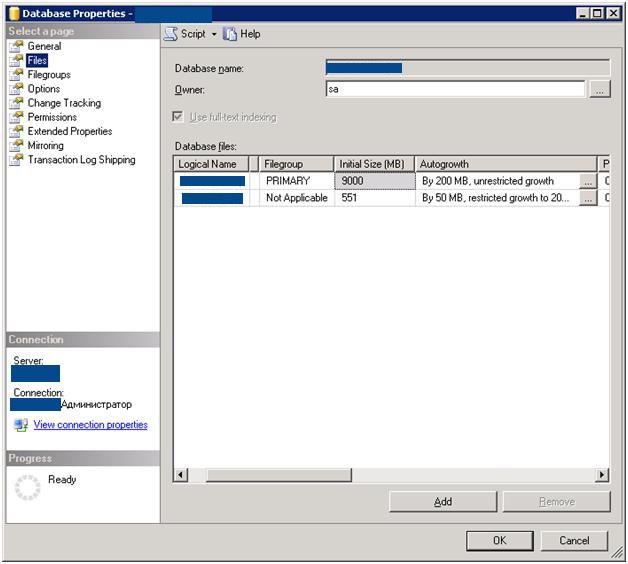Click the horizontal scrollbar right arrow
The height and width of the screenshot is (564, 628).
(x=602, y=475)
